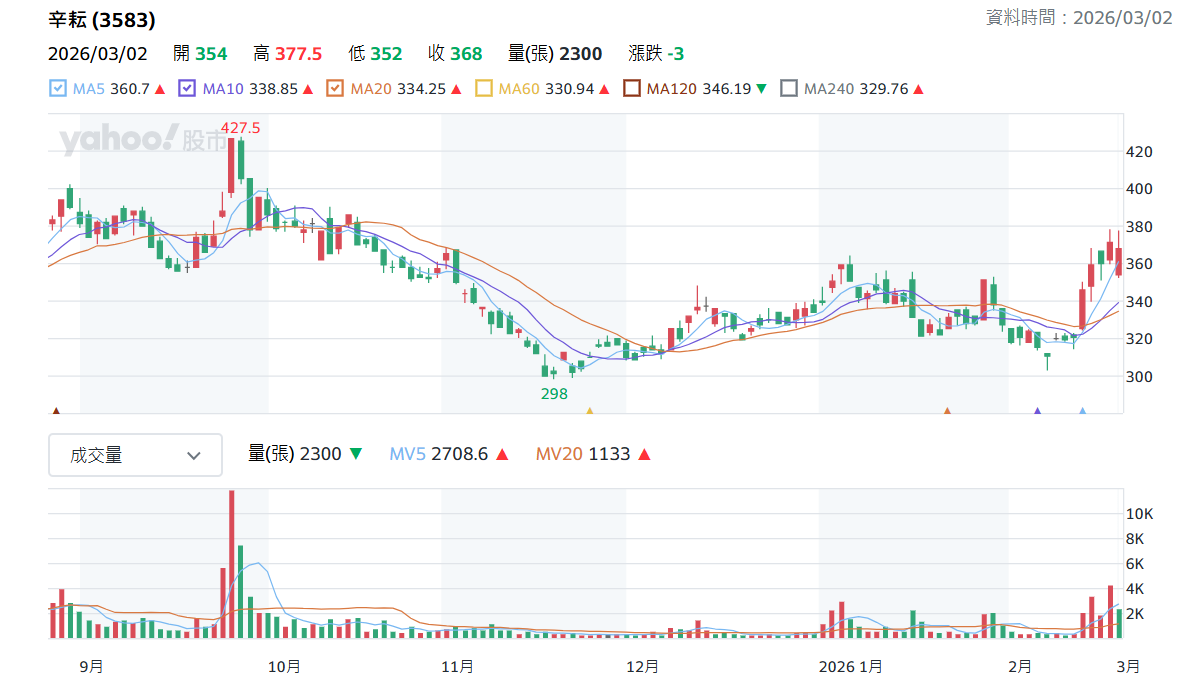The image size is (1191, 685).
Task: Select the tallest red volume bar
Action: pos(232,564)
